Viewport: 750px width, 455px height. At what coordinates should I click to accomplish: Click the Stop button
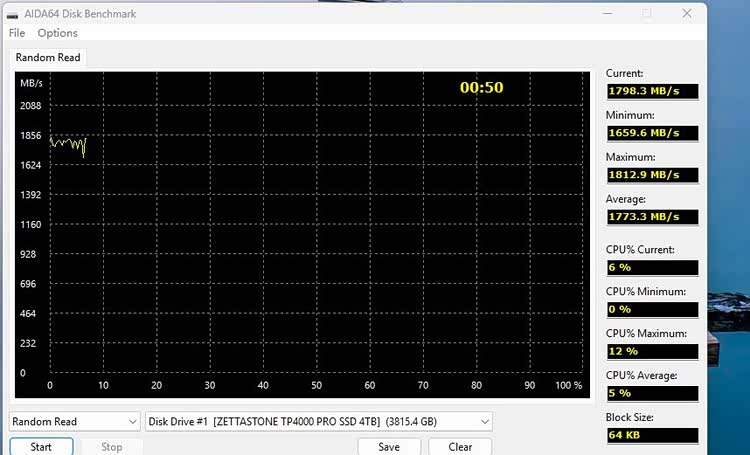pos(112,447)
